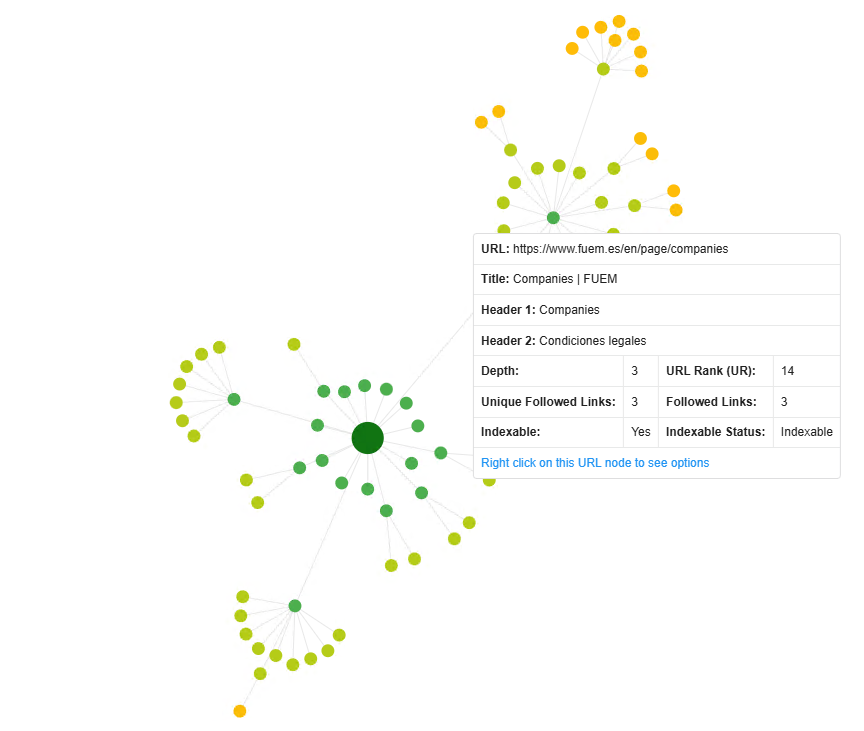Select the "Companies | FUEM" title row
The image size is (864, 731).
click(657, 279)
